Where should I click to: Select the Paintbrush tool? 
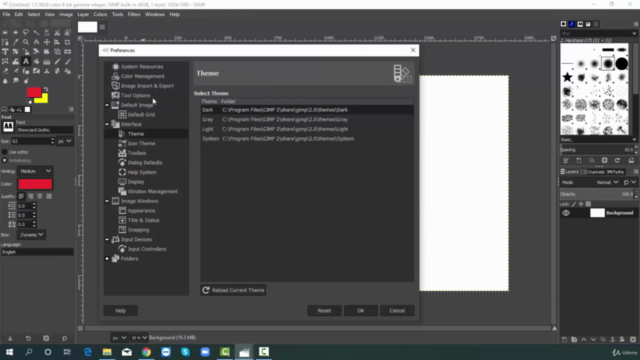[x=68, y=62]
